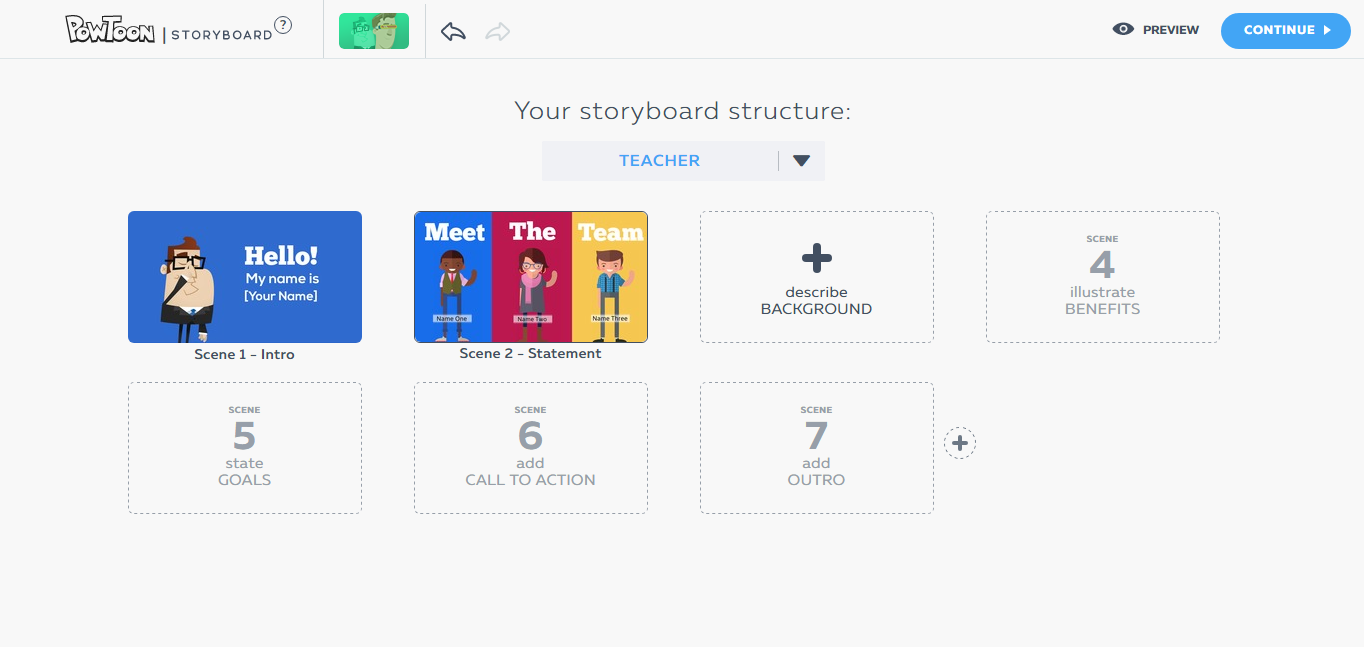Choose Scene 5 state GOALS placeholder
The height and width of the screenshot is (647, 1364).
point(245,448)
